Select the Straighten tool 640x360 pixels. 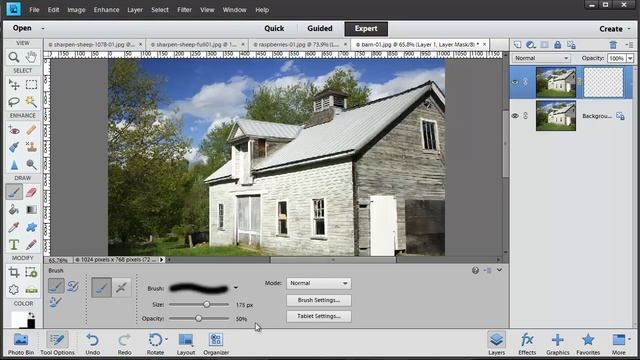click(x=31, y=290)
